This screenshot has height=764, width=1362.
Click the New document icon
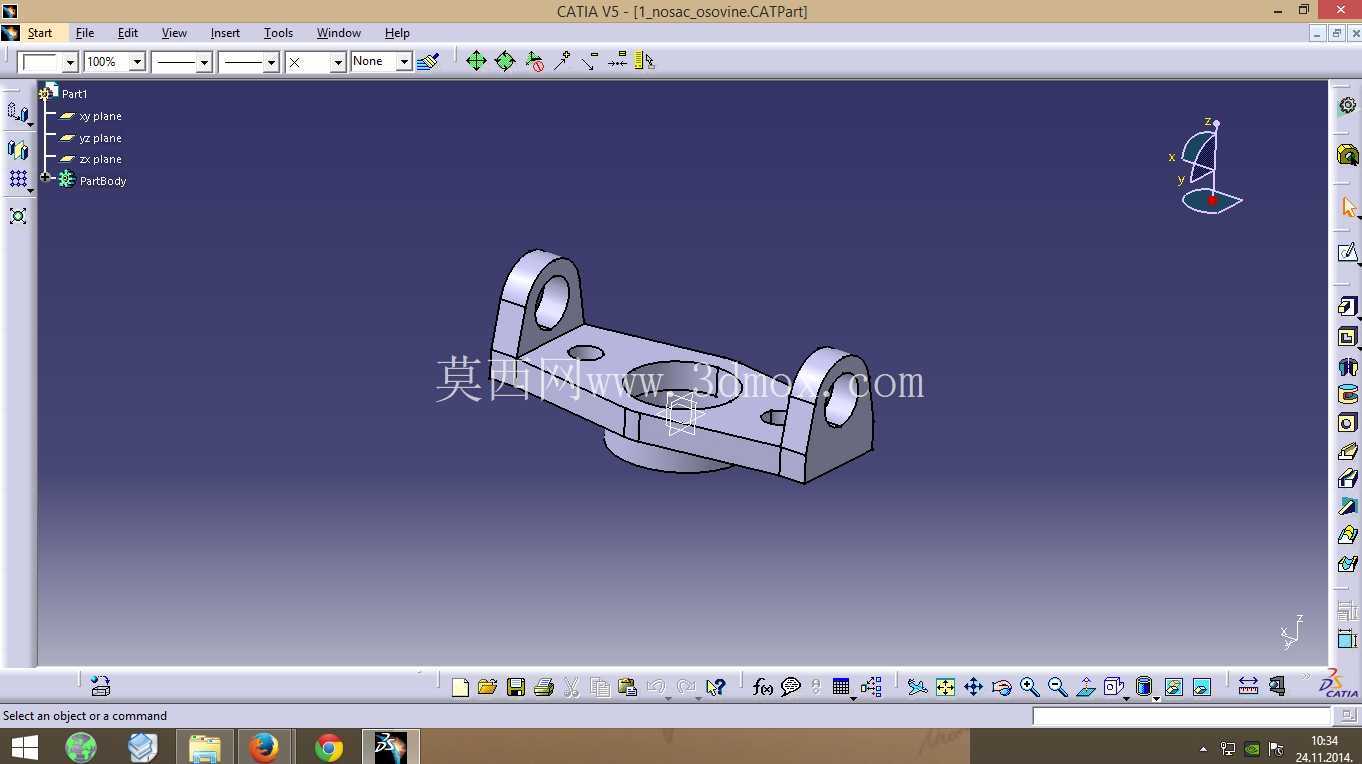point(460,687)
